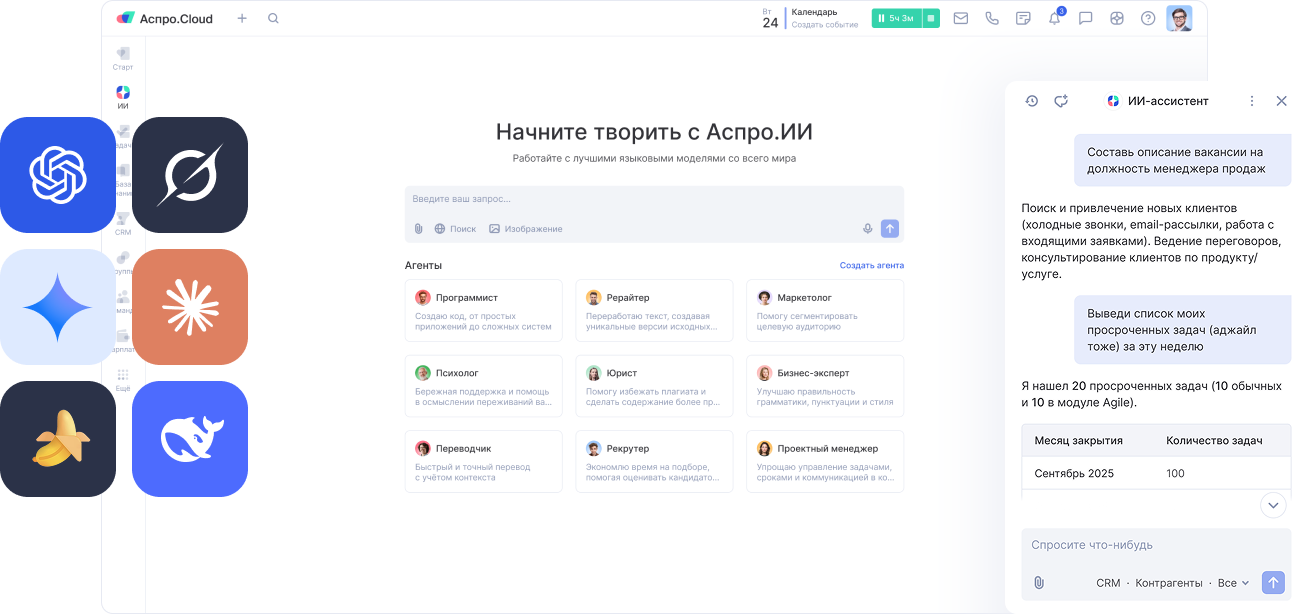The width and height of the screenshot is (1308, 614).
Task: Open CRM in the left sidebar
Action: point(123,223)
